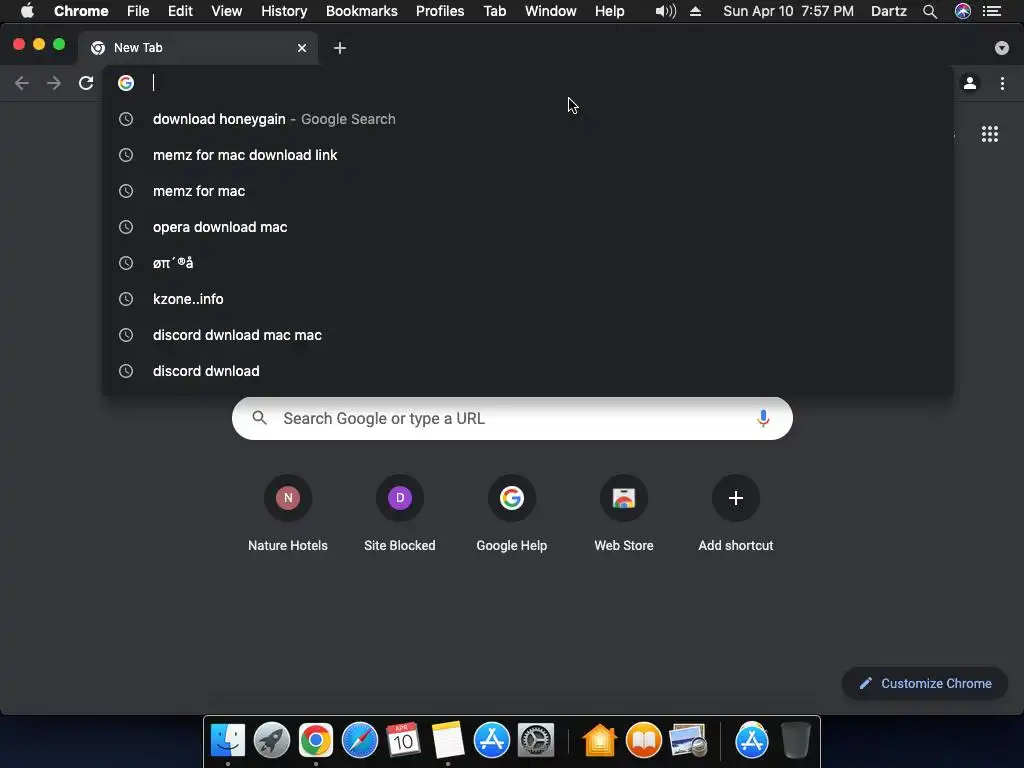The width and height of the screenshot is (1024, 768).
Task: Close the New Tab tab
Action: click(x=302, y=48)
